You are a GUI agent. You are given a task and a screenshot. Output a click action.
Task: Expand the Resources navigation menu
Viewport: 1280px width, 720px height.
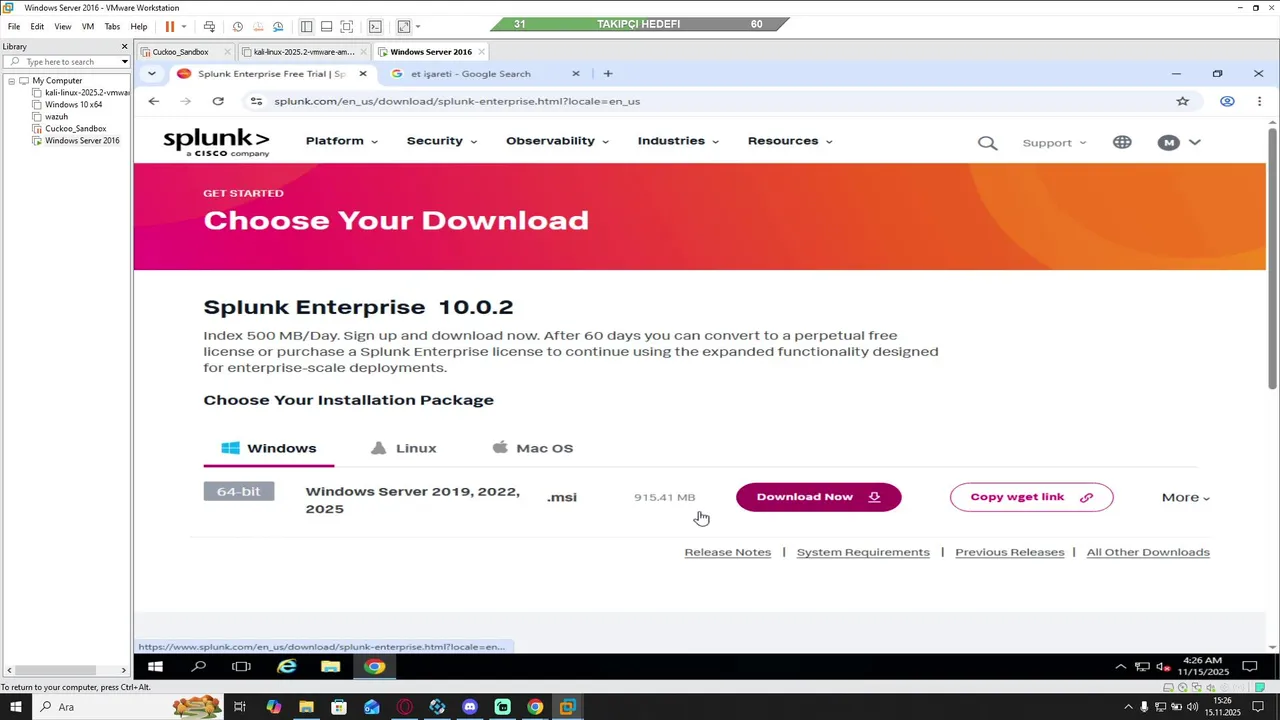coord(790,141)
